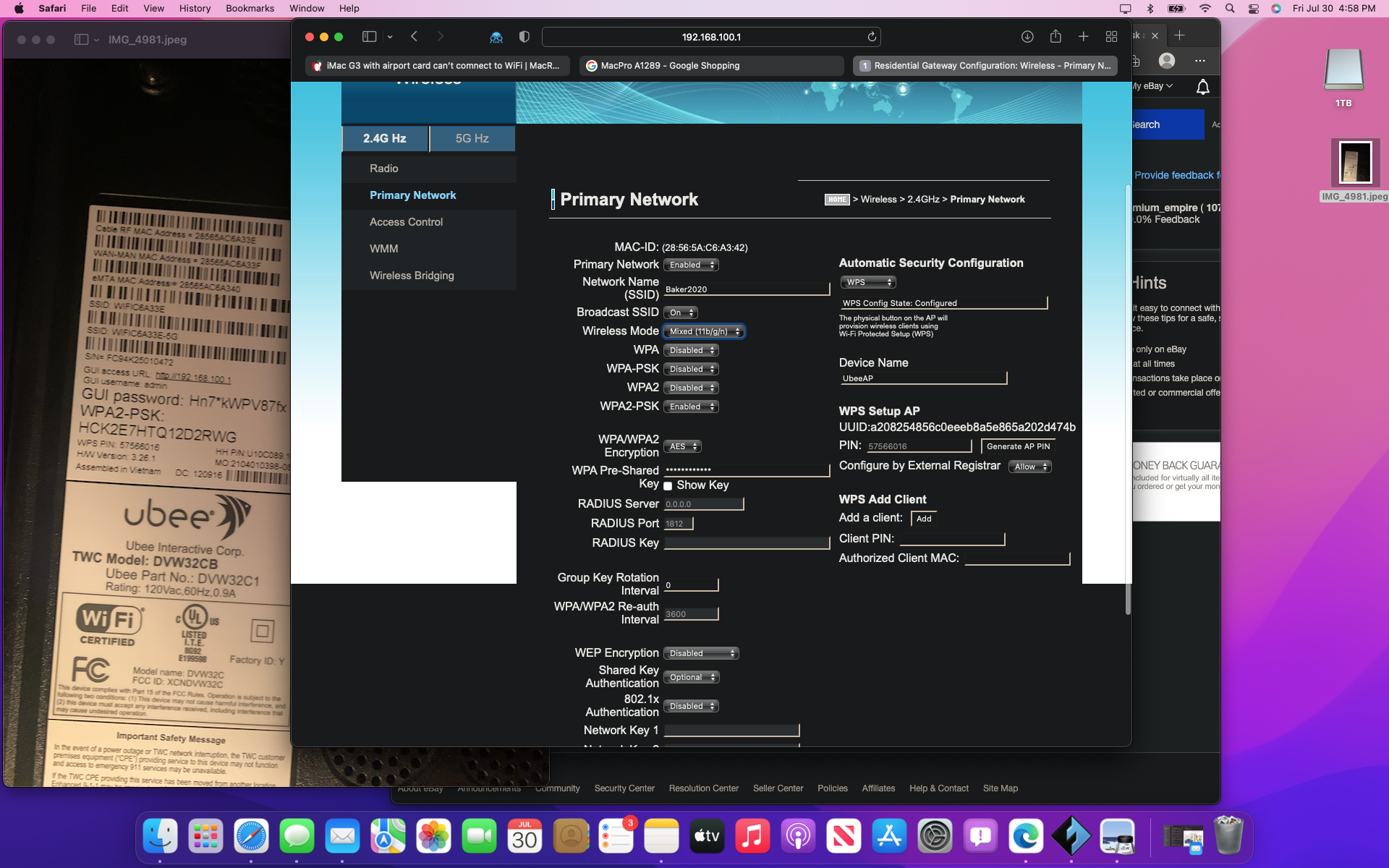This screenshot has width=1389, height=868.
Task: Click Safari address bar
Action: point(711,37)
